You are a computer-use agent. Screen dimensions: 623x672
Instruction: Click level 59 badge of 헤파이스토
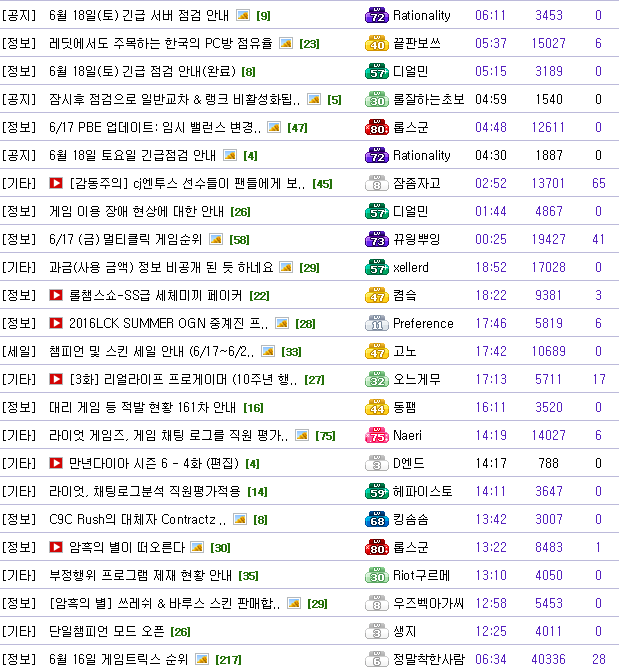(x=377, y=492)
